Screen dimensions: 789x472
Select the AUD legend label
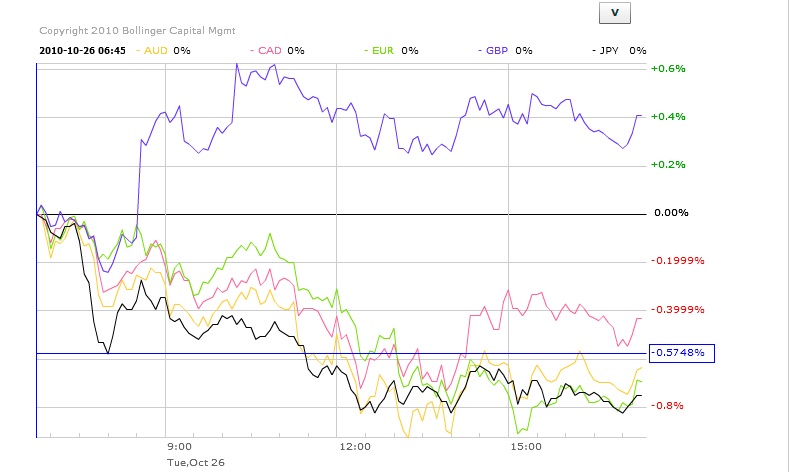point(155,49)
